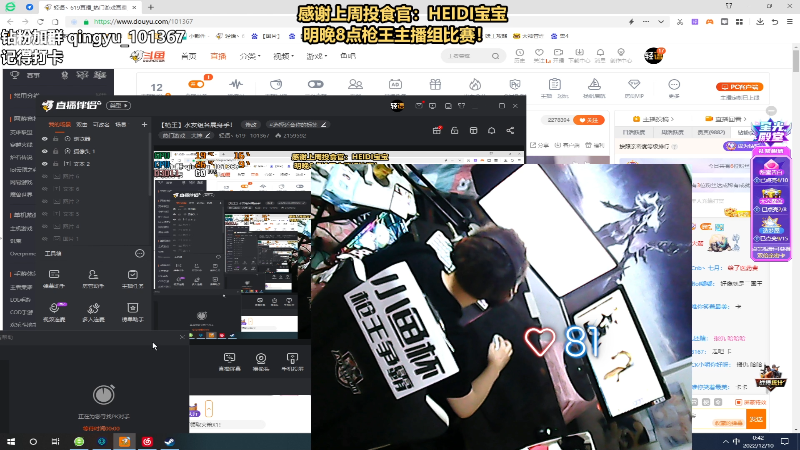
Task: Click the Douyu search input field
Action: point(467,56)
